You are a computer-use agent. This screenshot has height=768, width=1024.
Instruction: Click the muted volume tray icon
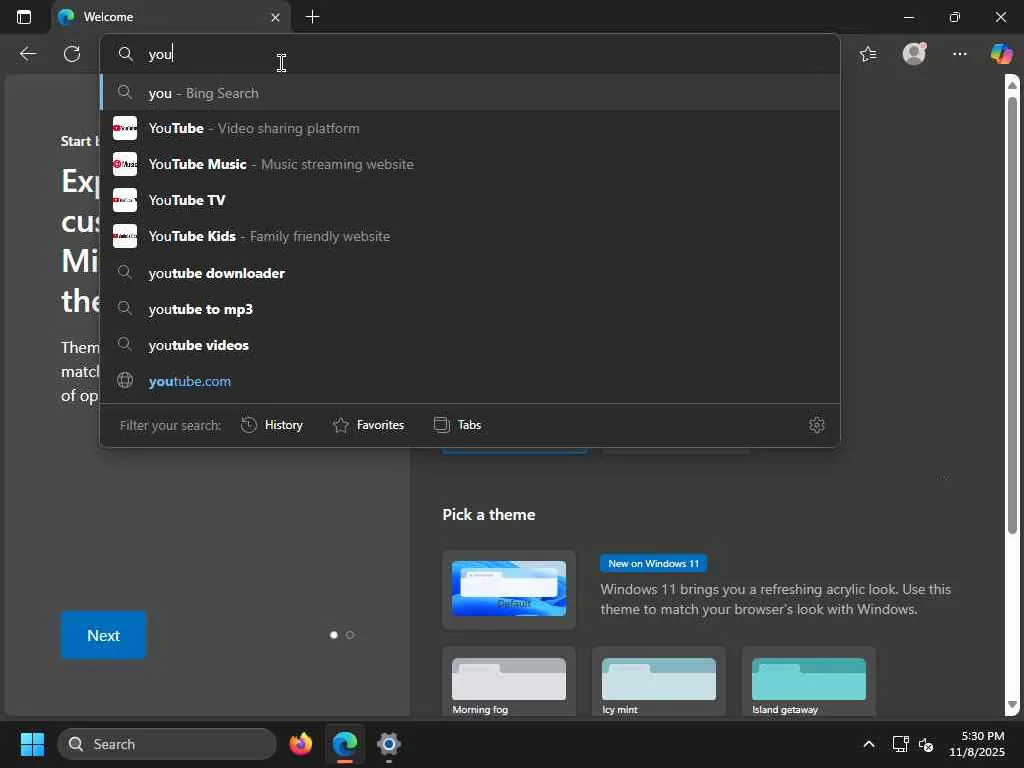pyautogui.click(x=926, y=744)
